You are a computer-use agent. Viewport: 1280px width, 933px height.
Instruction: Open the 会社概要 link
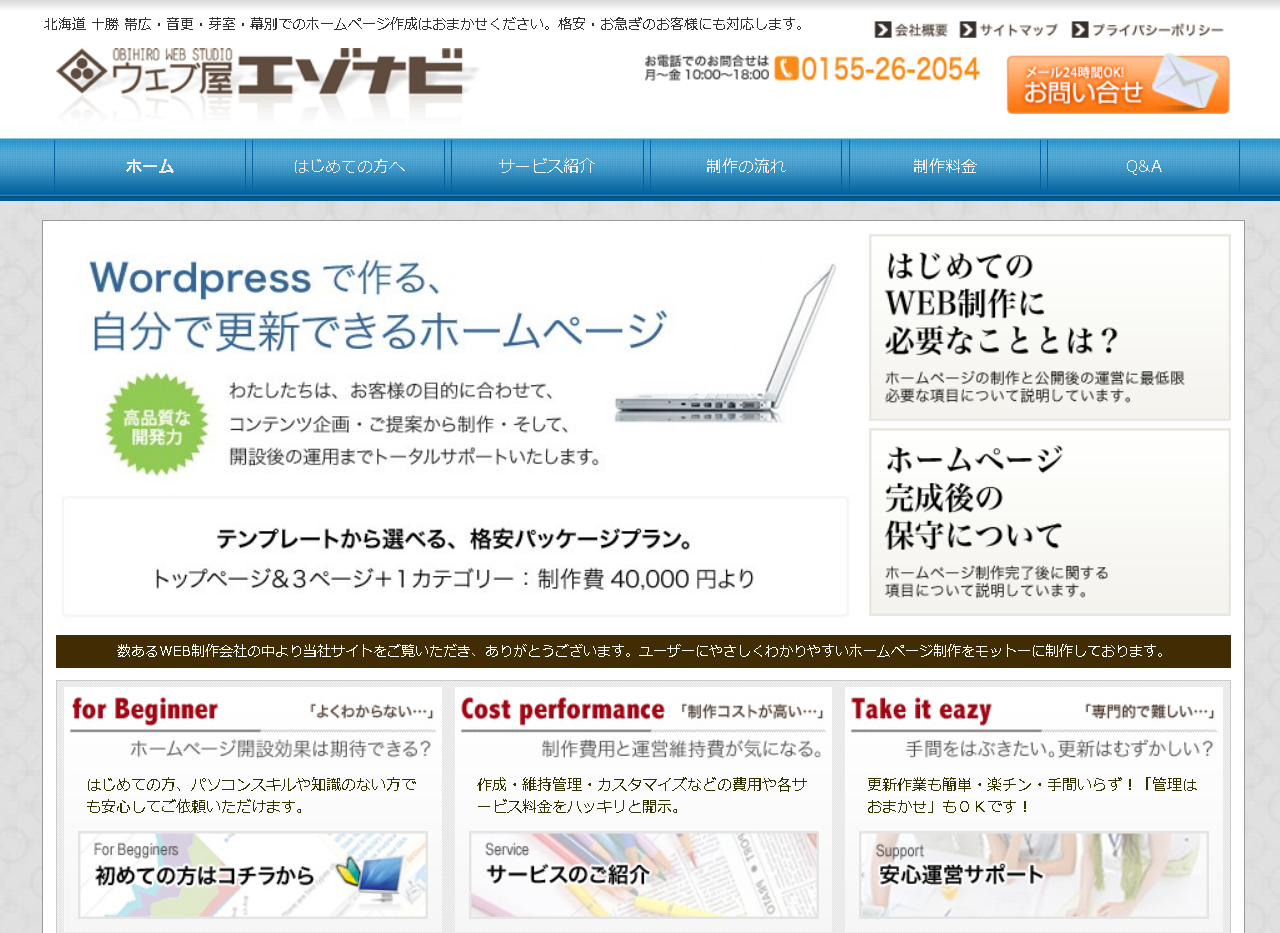pos(911,30)
